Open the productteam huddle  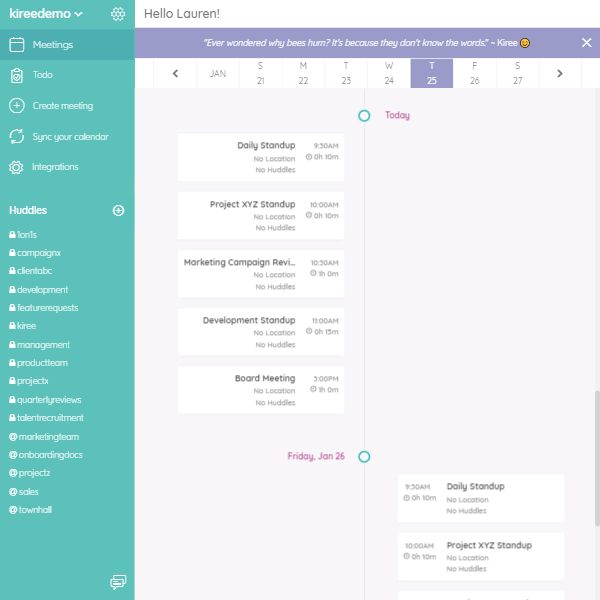[x=38, y=363]
